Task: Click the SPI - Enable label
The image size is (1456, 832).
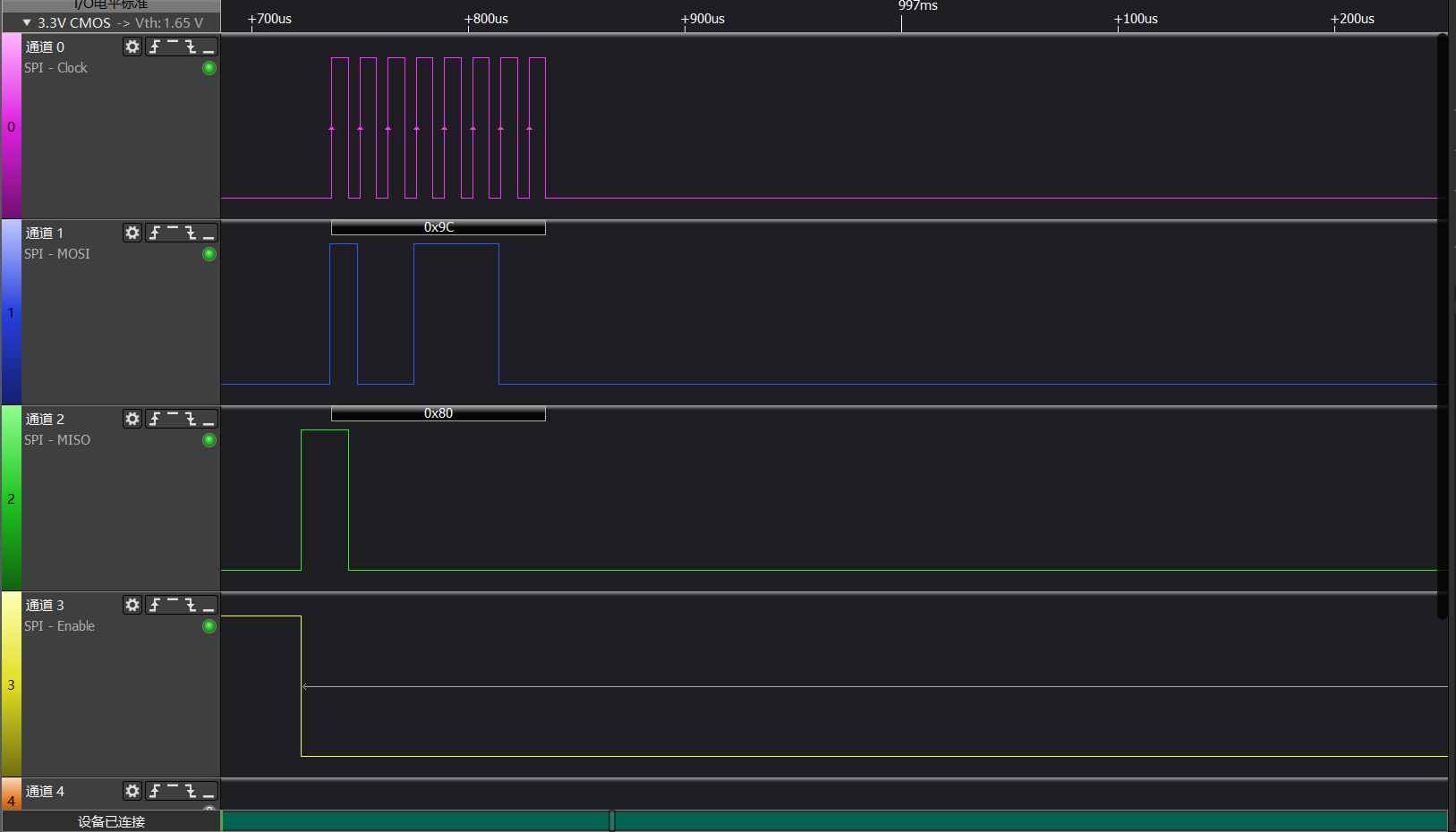Action: tap(59, 626)
